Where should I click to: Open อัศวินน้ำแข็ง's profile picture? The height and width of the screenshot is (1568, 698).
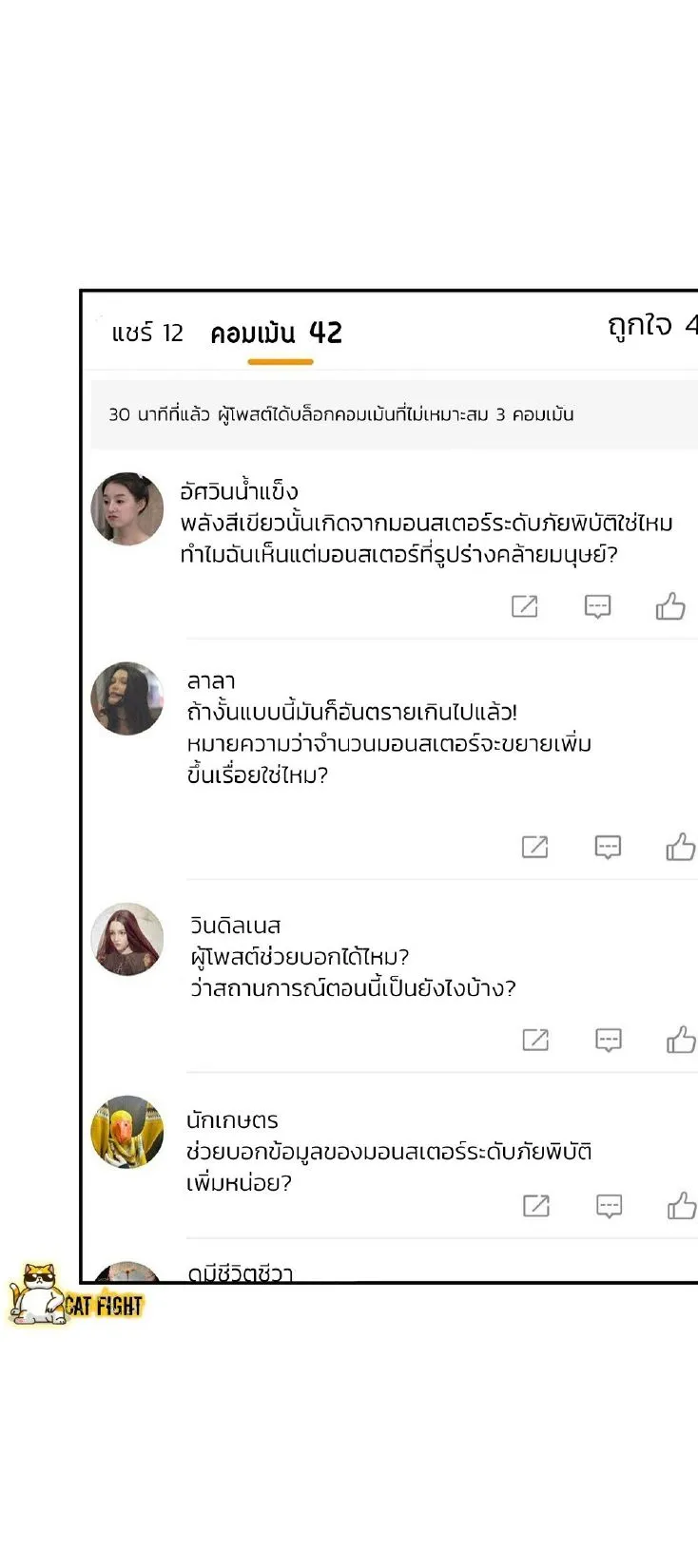click(127, 508)
